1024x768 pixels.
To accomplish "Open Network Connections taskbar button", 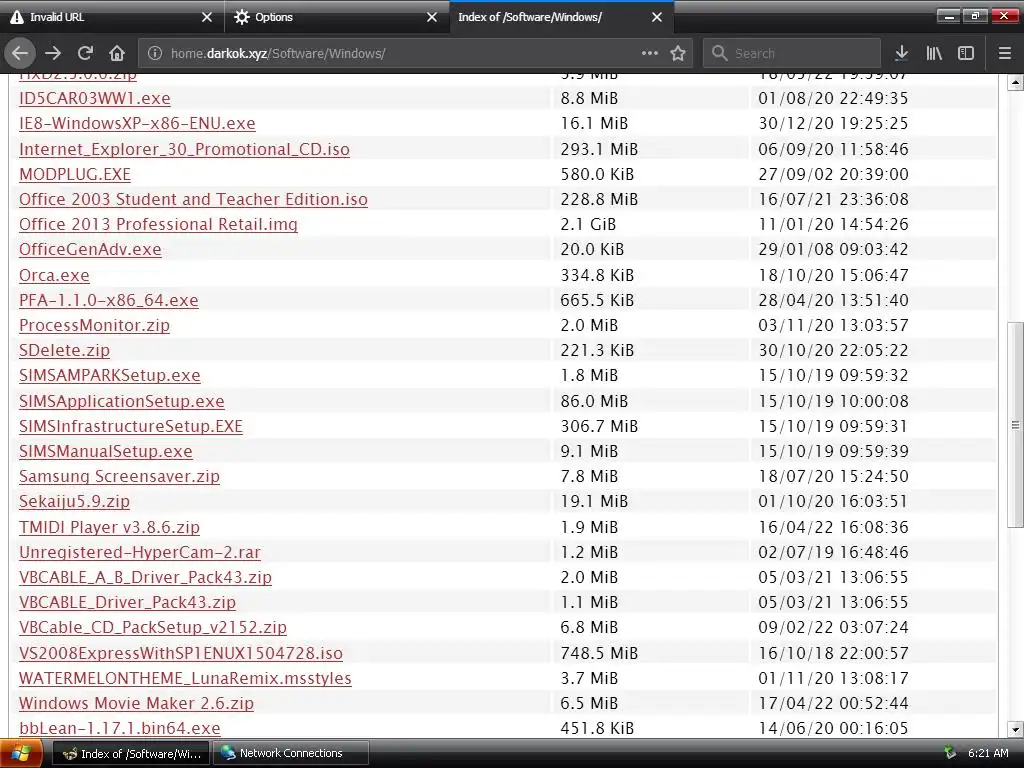I will coord(291,754).
